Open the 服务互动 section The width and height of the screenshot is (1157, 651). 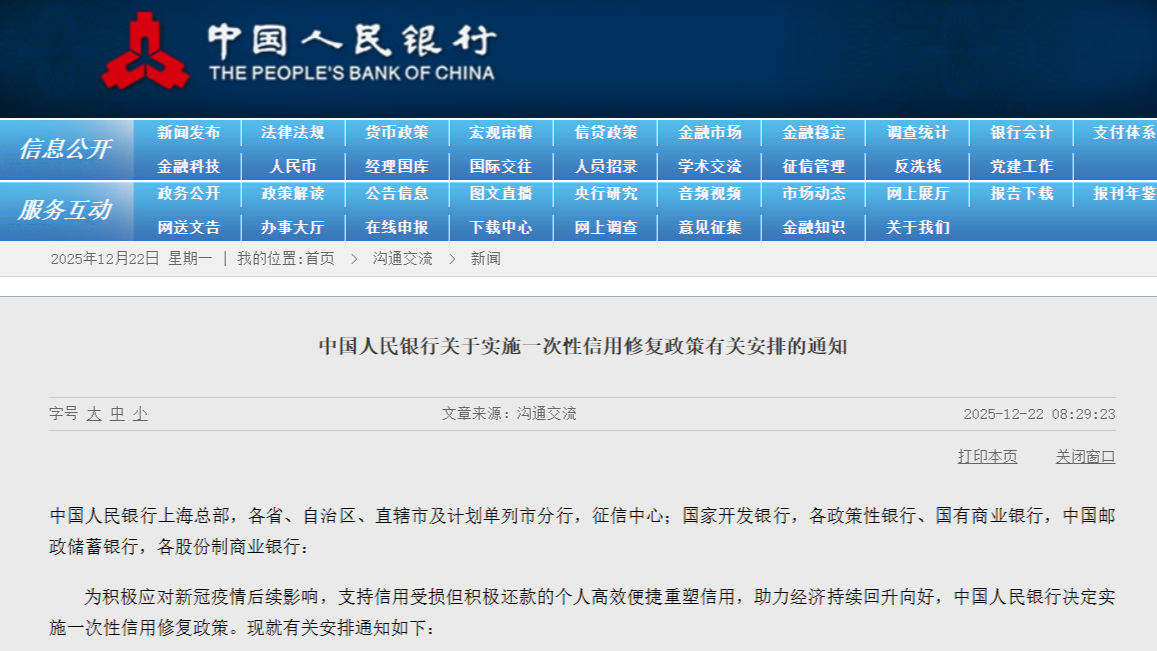coord(66,208)
